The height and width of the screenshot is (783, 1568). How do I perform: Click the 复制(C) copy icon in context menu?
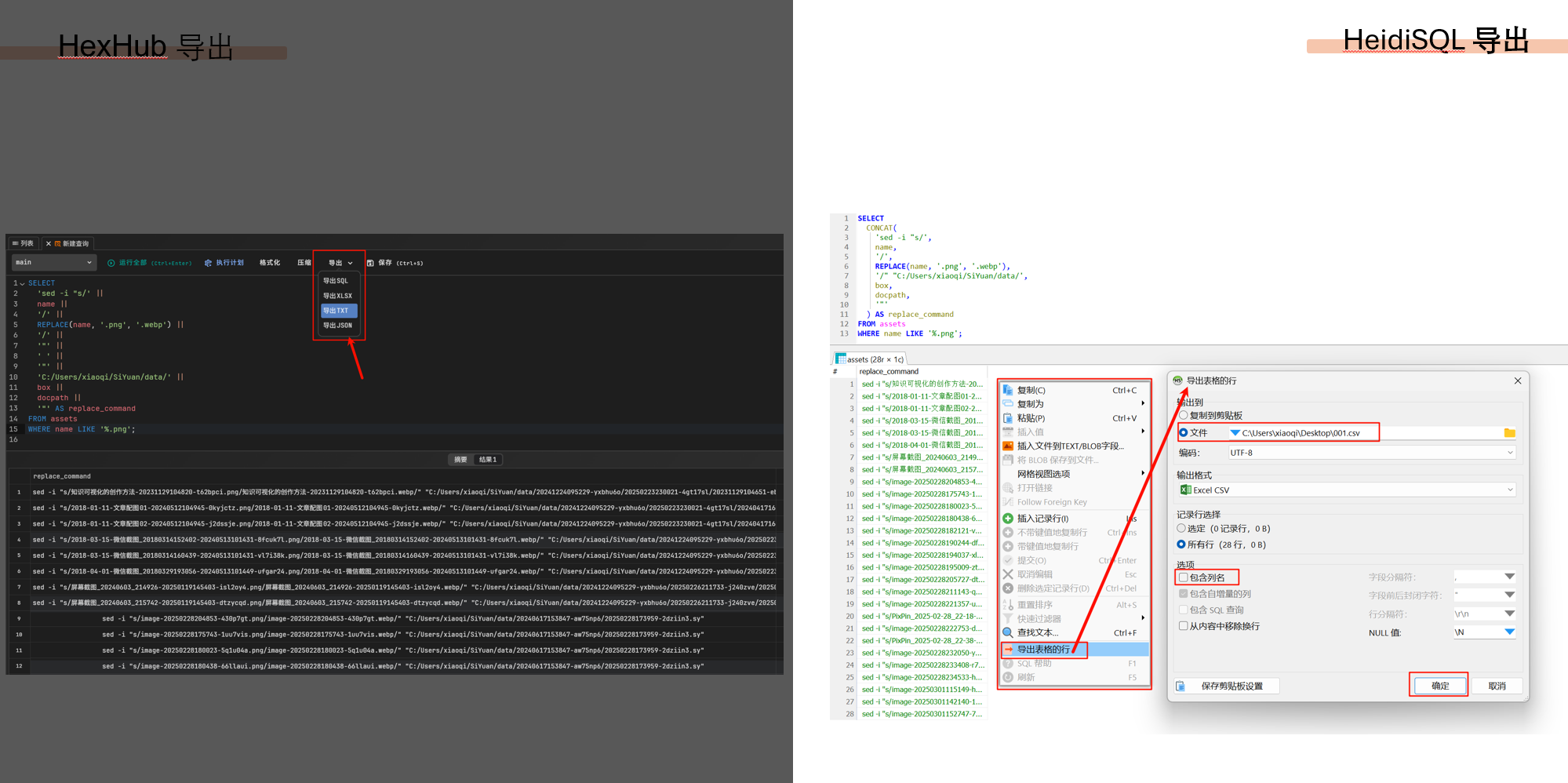click(1008, 390)
